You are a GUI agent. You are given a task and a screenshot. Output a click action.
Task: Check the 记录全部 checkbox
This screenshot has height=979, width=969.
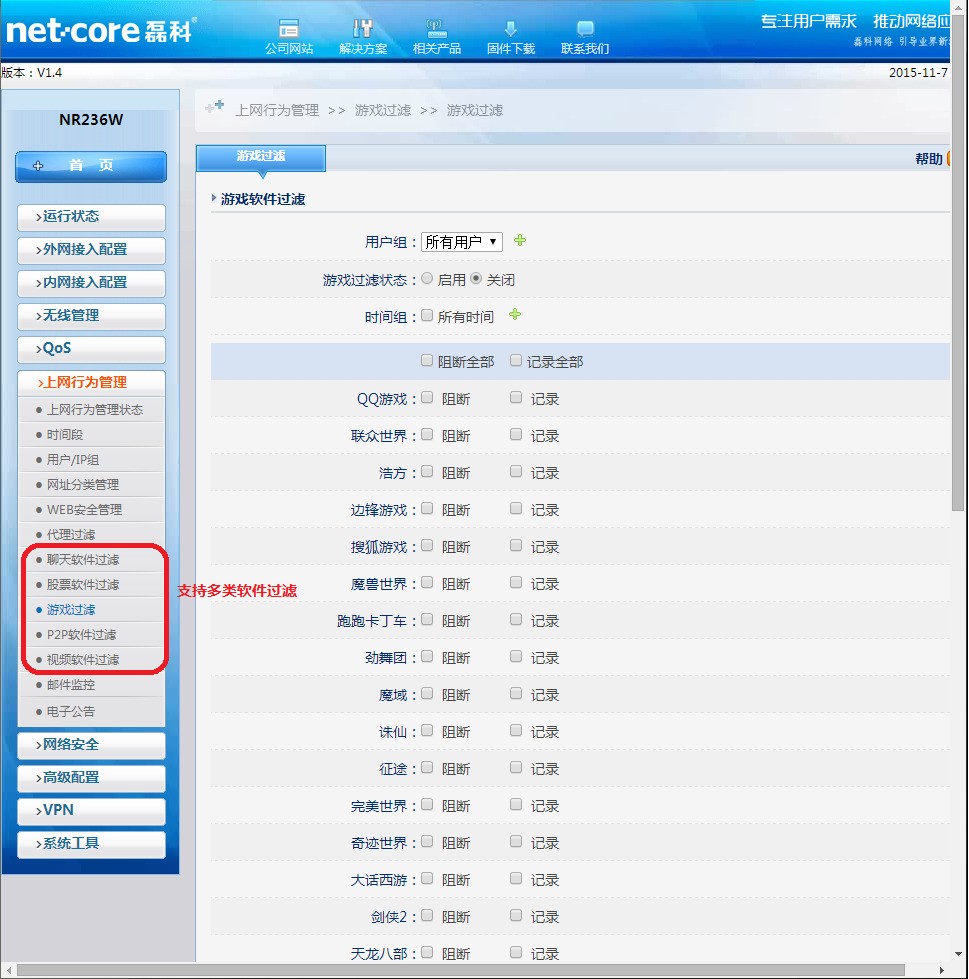[x=516, y=360]
